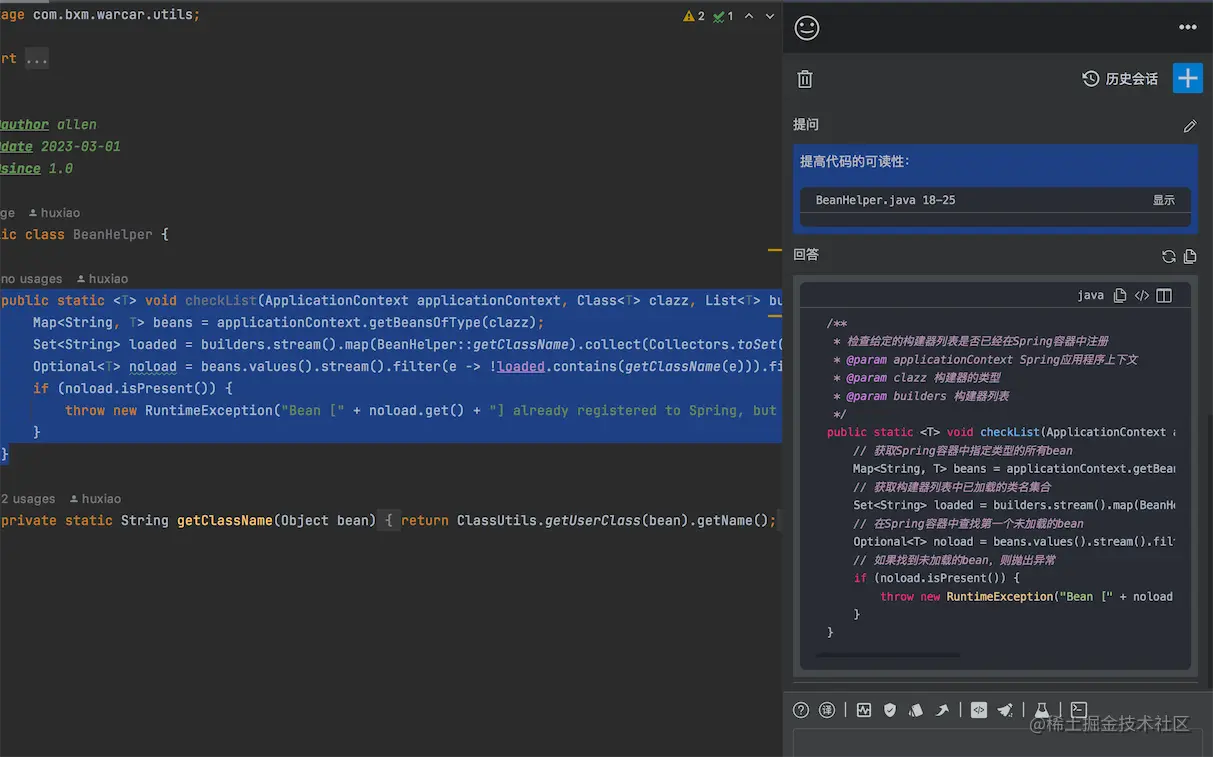Click the help question mark icon in the bottom toolbar
Viewport: 1213px width, 757px height.
(x=801, y=710)
